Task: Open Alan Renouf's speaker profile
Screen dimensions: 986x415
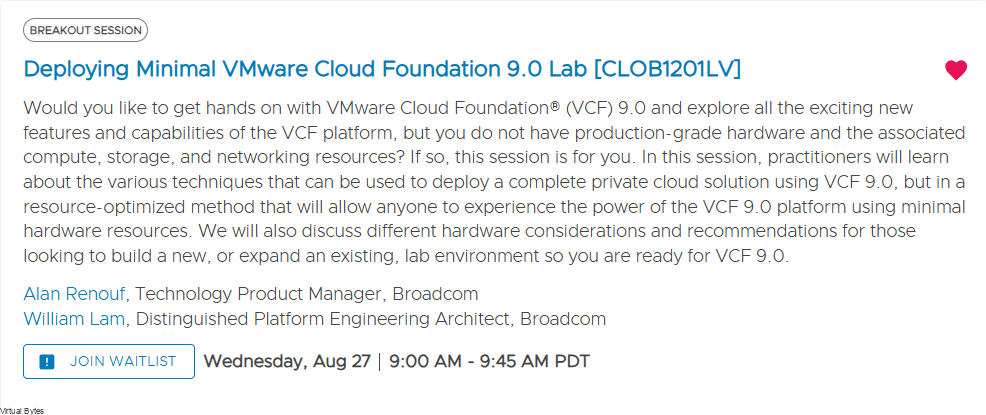Action: (74, 294)
